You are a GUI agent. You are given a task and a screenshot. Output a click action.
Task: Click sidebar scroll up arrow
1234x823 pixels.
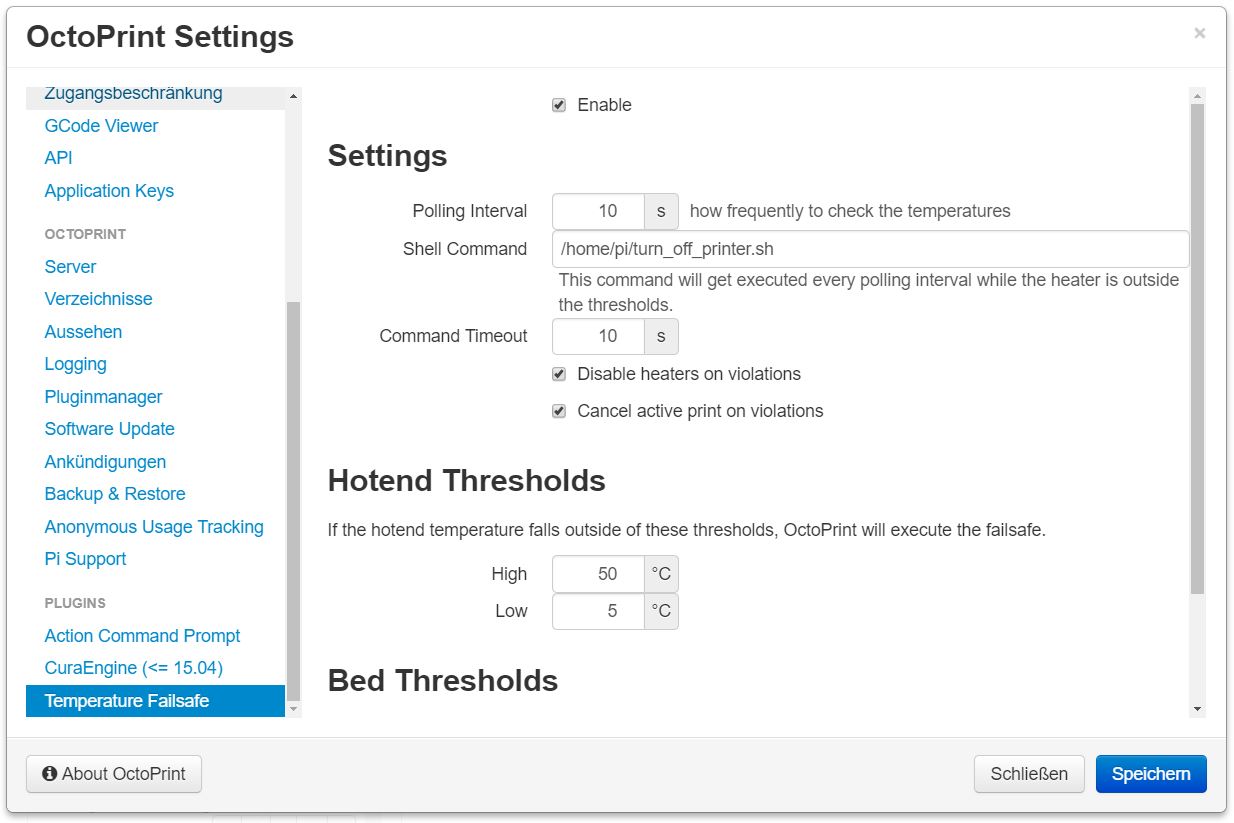tap(293, 96)
